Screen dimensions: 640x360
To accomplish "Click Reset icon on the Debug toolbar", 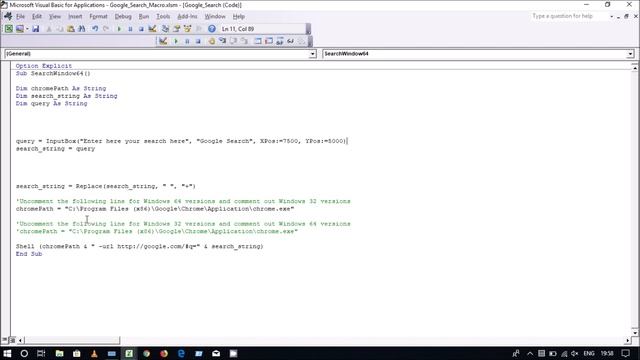I will point(198,41).
